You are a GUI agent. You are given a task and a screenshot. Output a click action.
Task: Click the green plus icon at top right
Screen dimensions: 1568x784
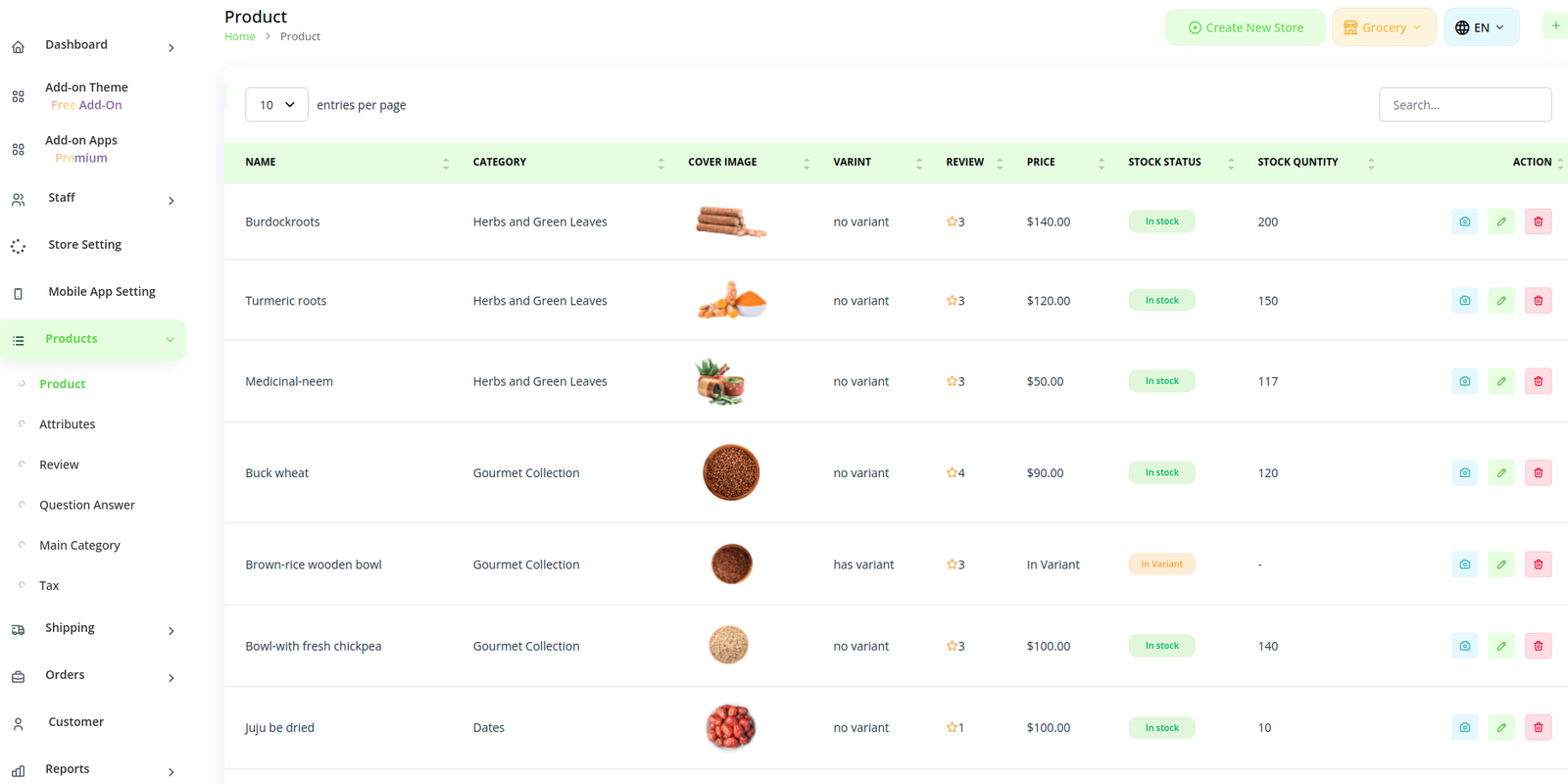[x=1555, y=26]
